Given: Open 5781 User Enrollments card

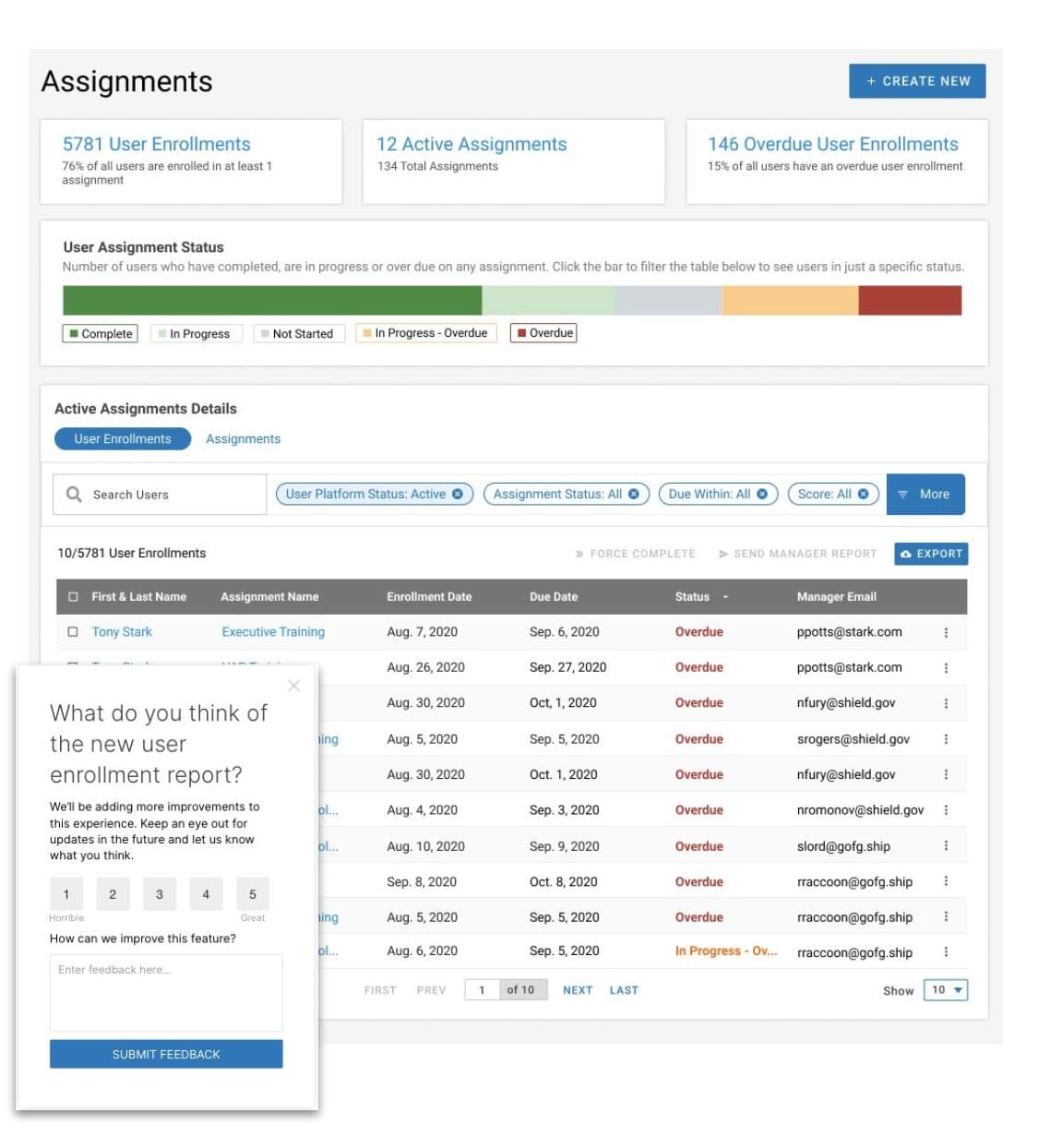Looking at the screenshot, I should pos(191,161).
